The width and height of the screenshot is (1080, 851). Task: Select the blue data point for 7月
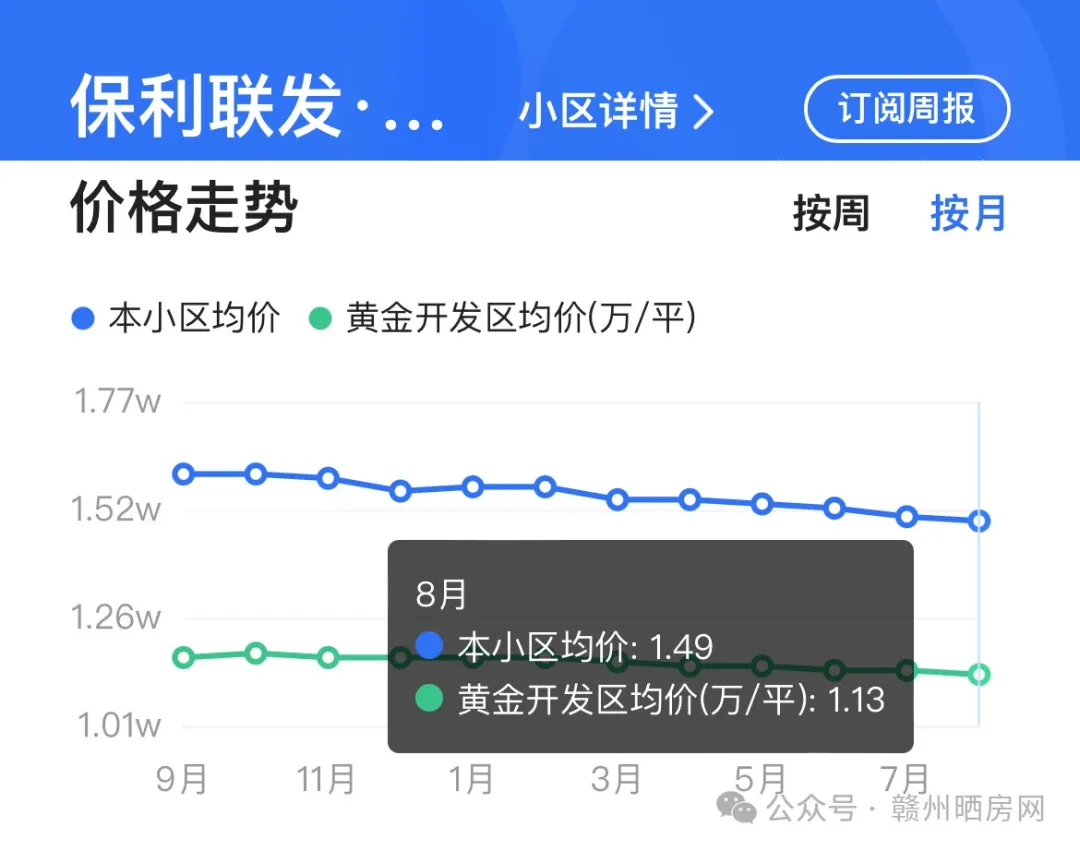pos(906,516)
